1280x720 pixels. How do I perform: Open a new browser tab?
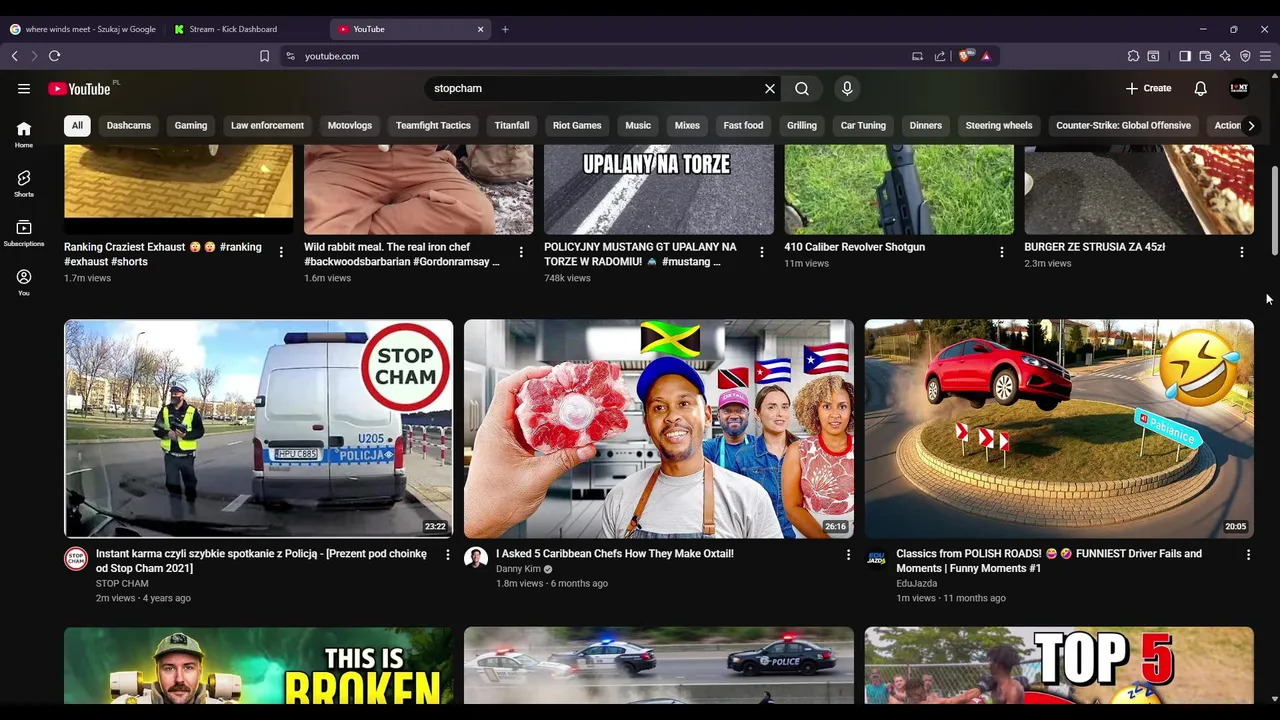coord(505,29)
